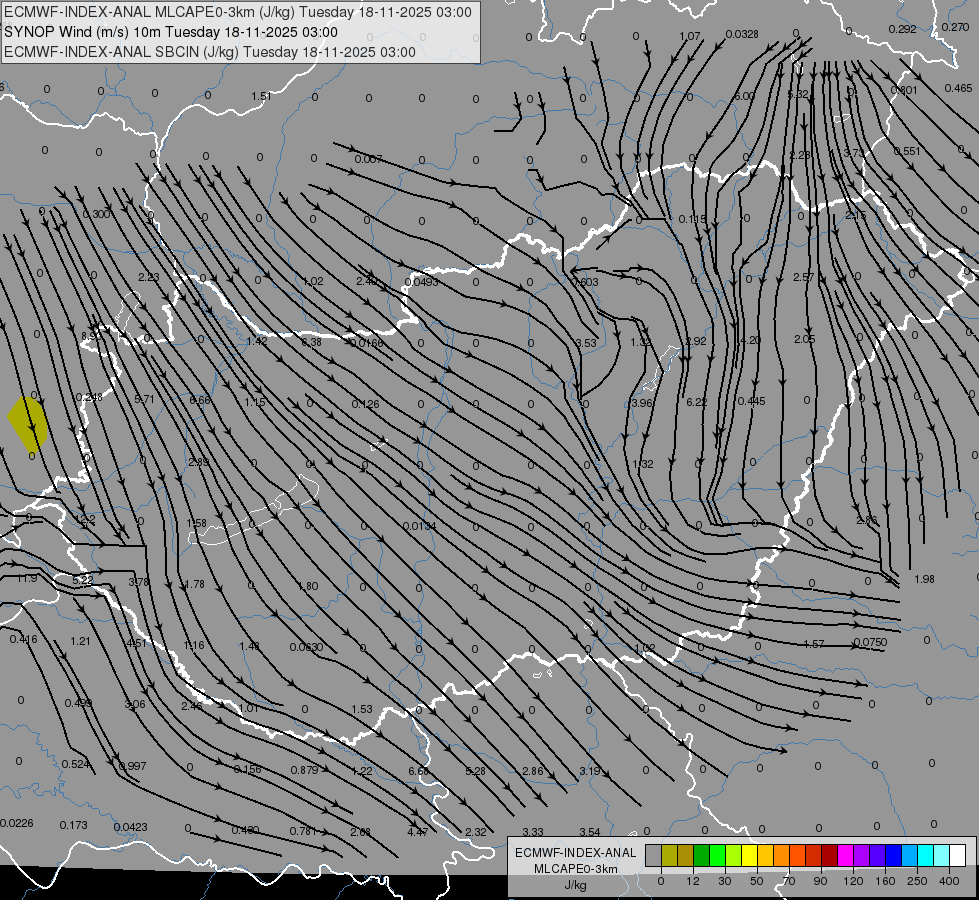Select the map value 0.0328
Screen dimensions: 979x900
click(742, 34)
